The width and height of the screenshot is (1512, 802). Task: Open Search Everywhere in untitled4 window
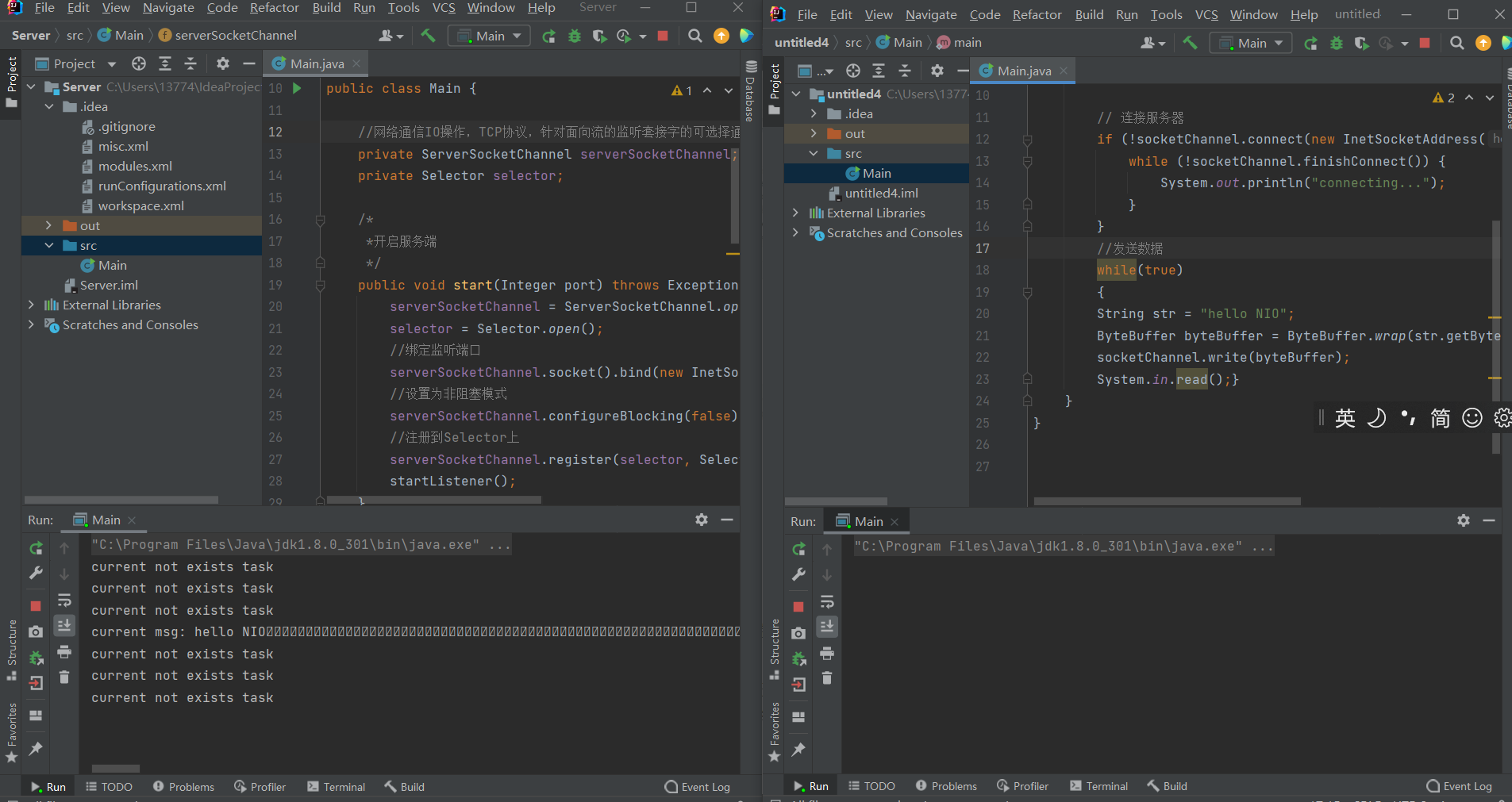click(1457, 43)
